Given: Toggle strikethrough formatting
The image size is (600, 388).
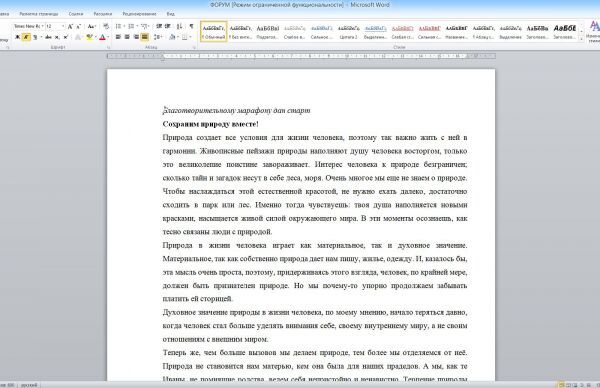Looking at the screenshot, I should click(48, 37).
